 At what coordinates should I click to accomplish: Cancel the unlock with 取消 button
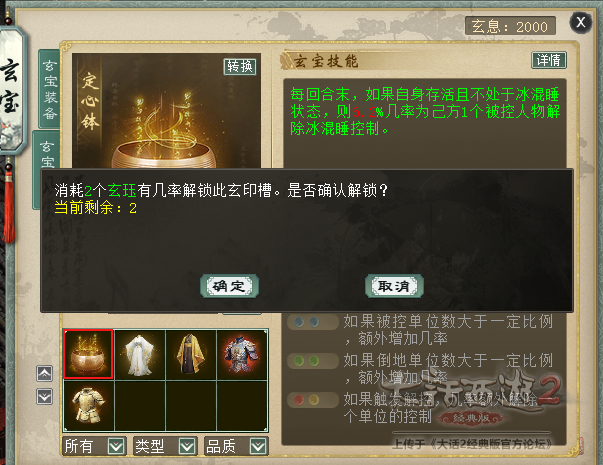(394, 286)
